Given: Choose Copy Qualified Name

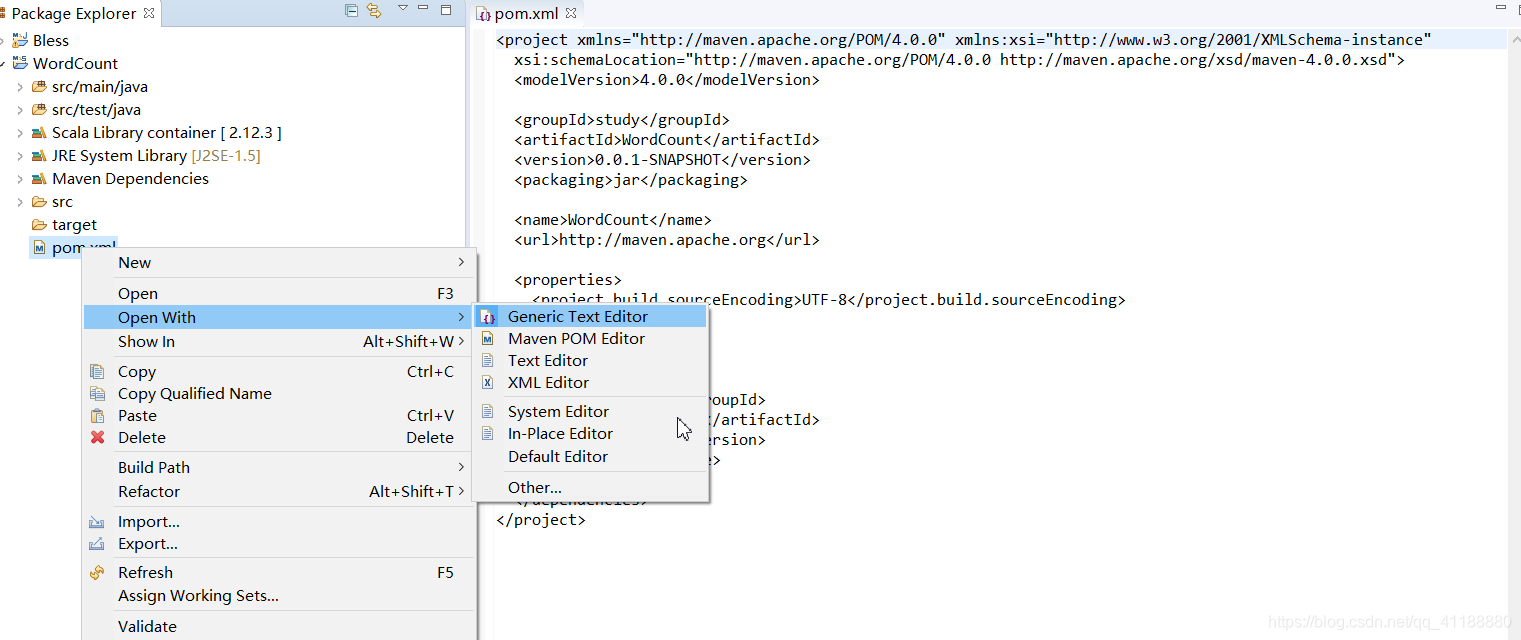Looking at the screenshot, I should [x=279, y=393].
